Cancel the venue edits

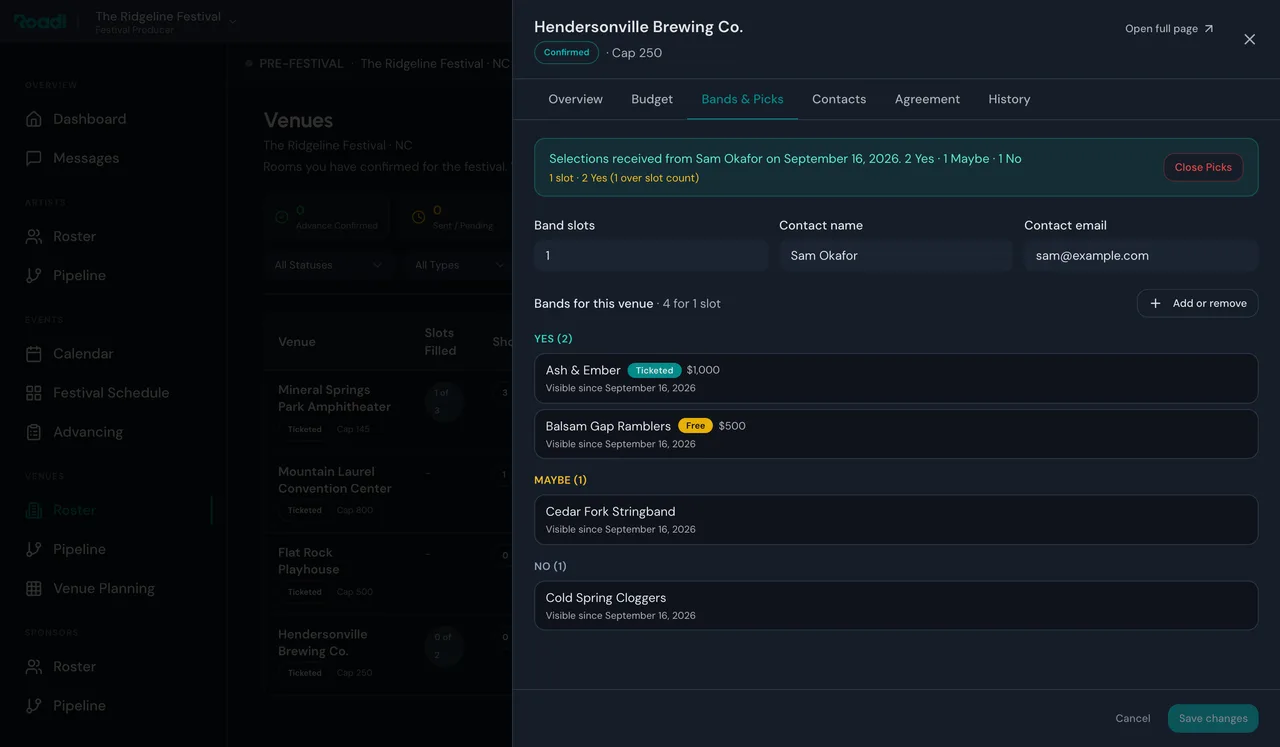pyautogui.click(x=1133, y=718)
